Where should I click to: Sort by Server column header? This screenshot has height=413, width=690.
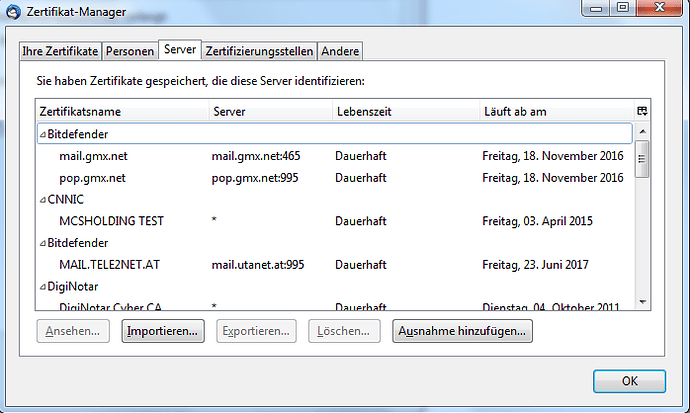coord(271,111)
